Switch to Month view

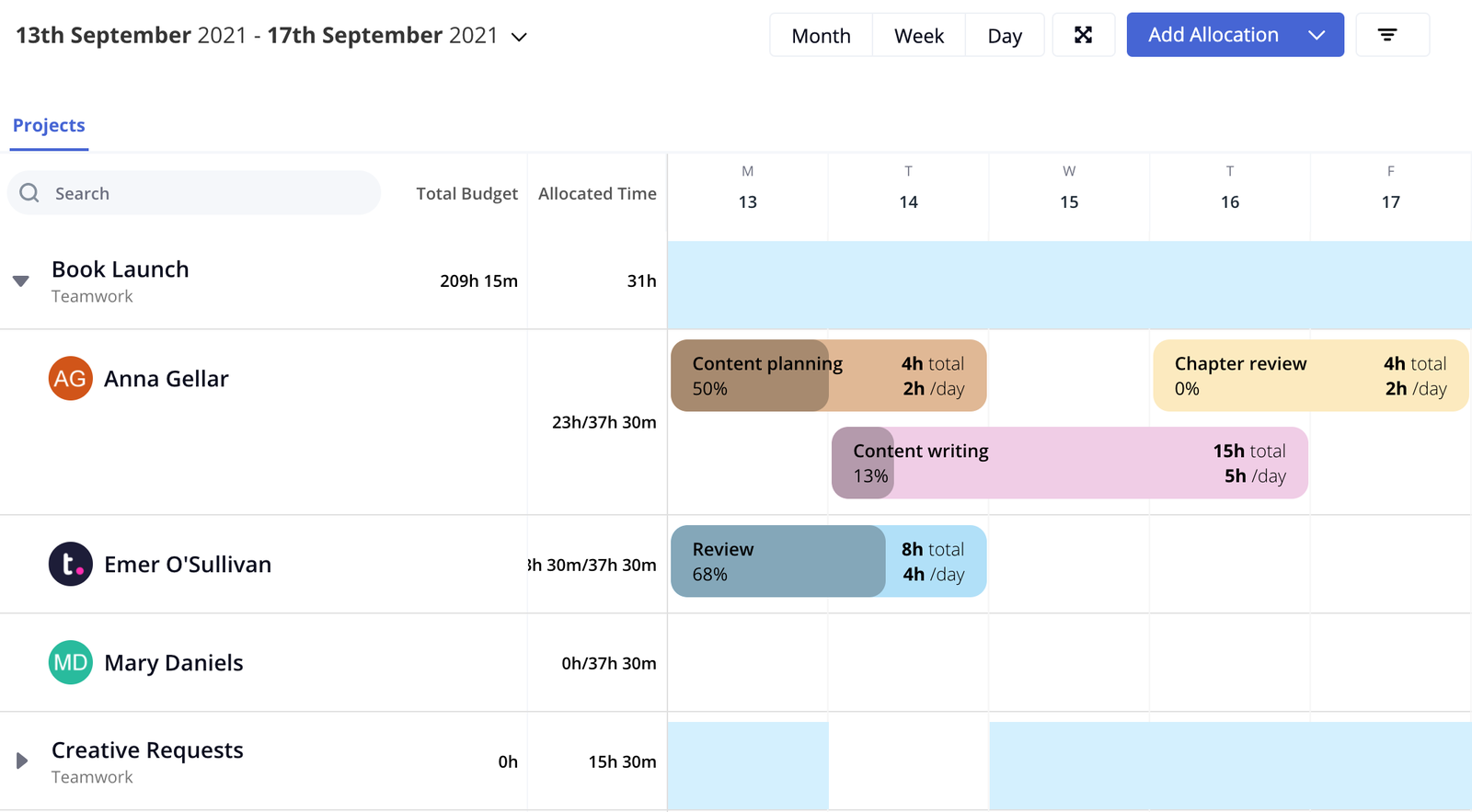(x=820, y=34)
